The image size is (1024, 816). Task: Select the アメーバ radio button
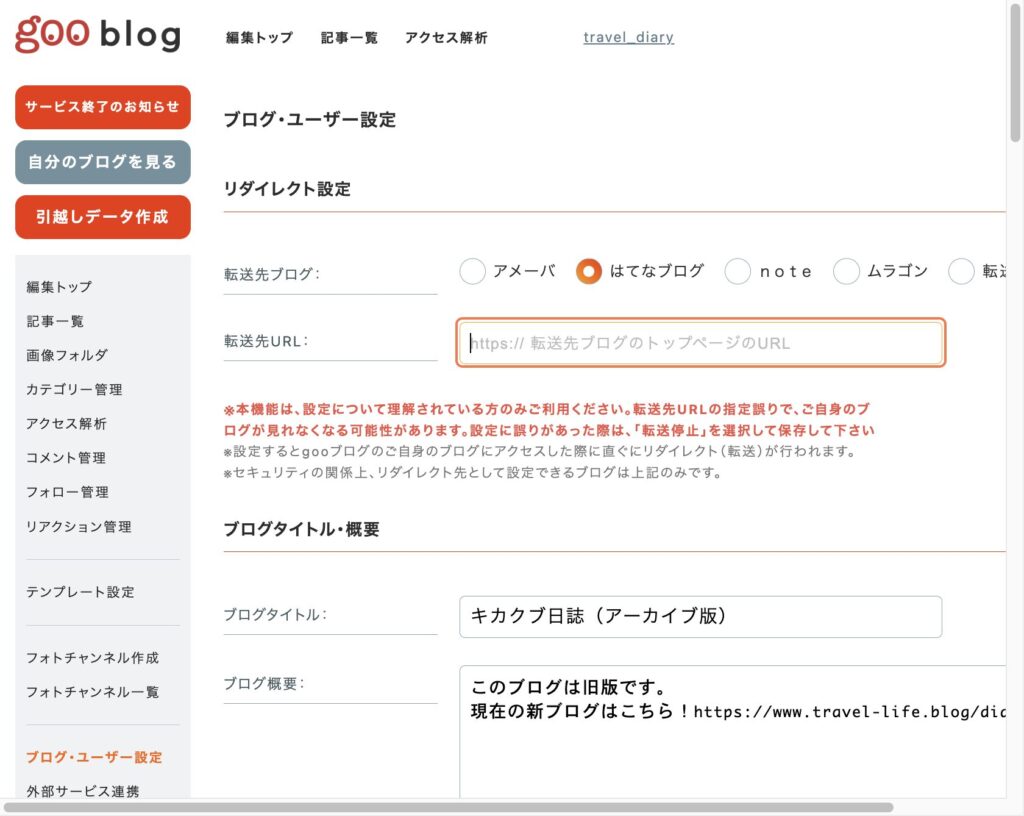473,271
